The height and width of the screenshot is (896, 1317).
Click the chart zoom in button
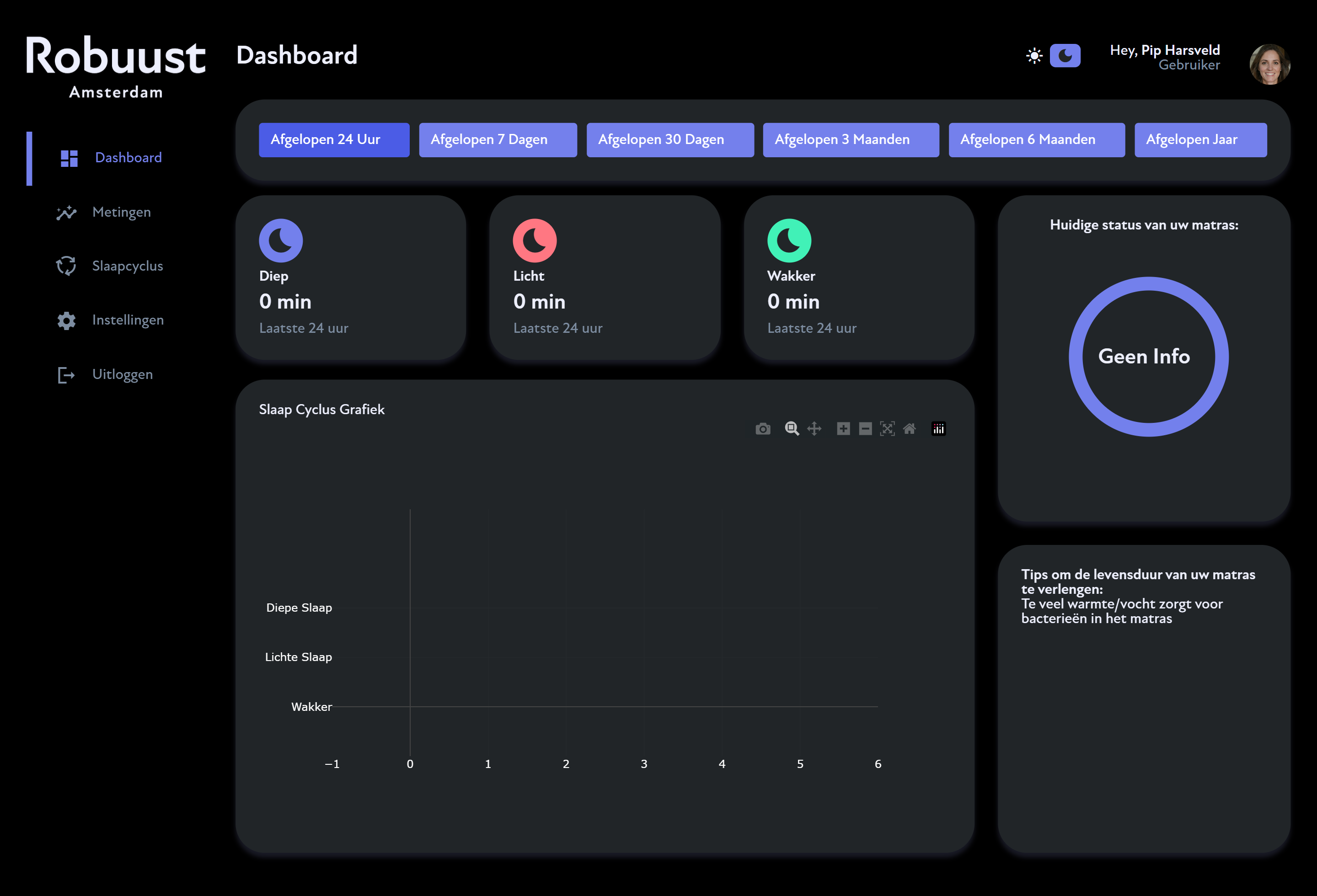(x=843, y=429)
